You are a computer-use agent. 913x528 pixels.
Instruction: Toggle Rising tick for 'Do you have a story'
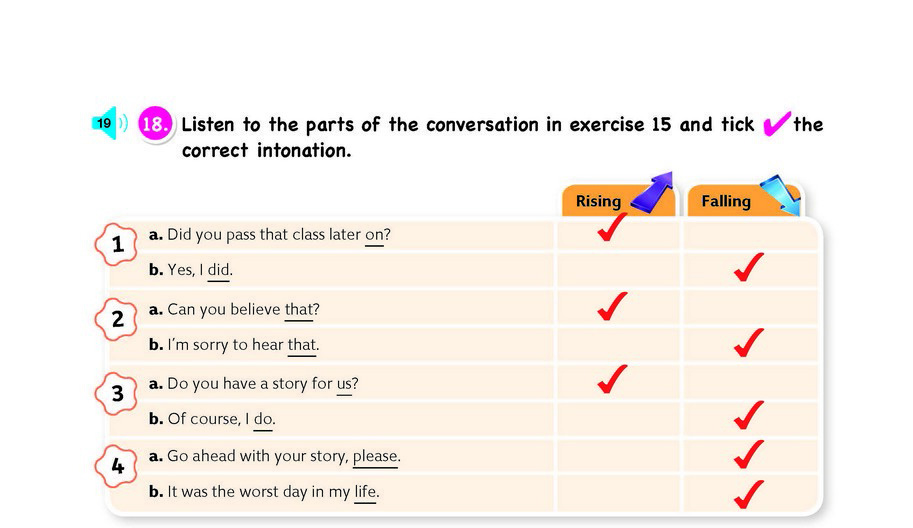613,380
